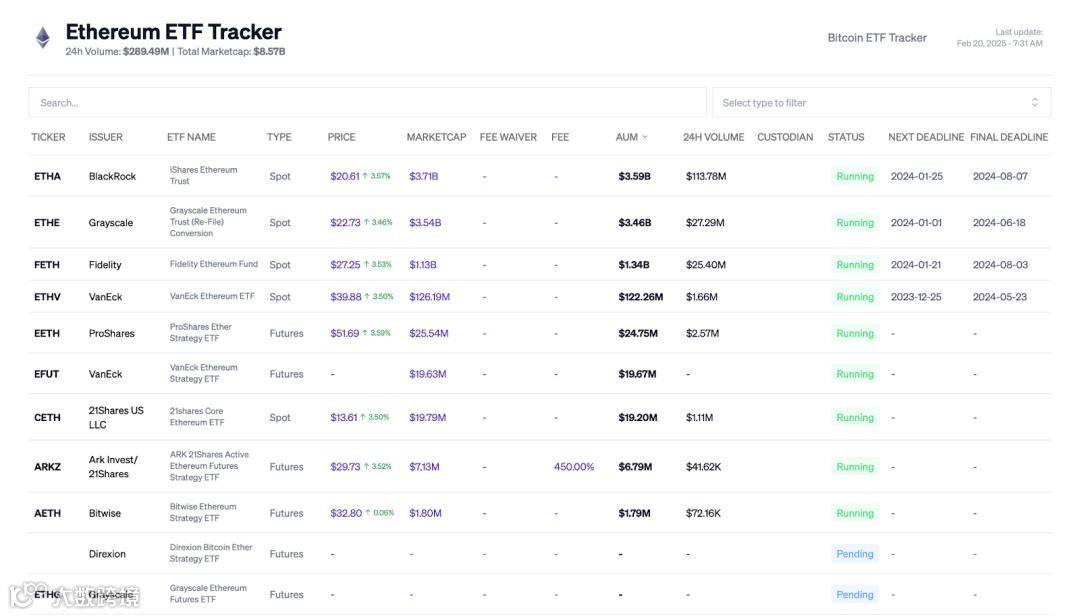Click Fidelity Ethereum Fund ETF name
The height and width of the screenshot is (616, 1080).
[x=214, y=264]
